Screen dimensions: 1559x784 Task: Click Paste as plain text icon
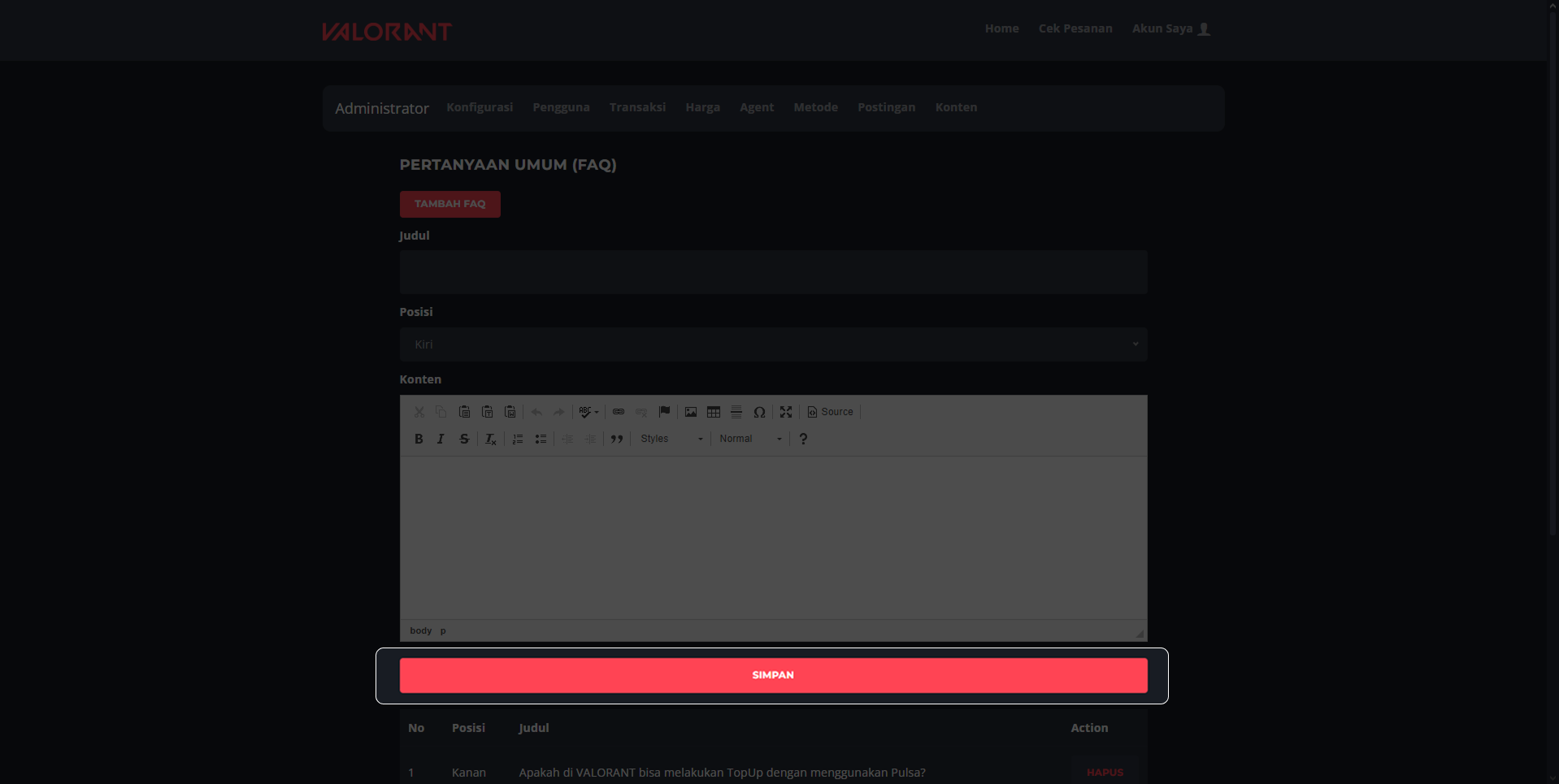[487, 412]
